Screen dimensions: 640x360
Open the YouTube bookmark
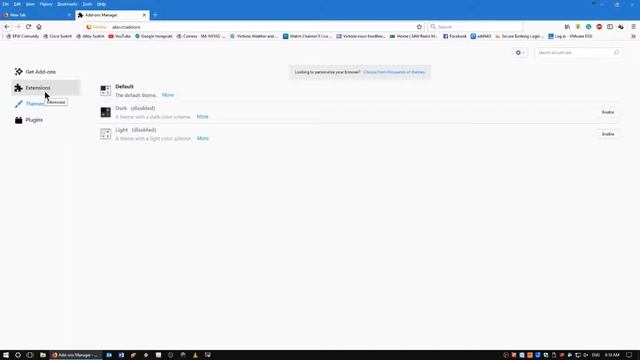tap(120, 36)
